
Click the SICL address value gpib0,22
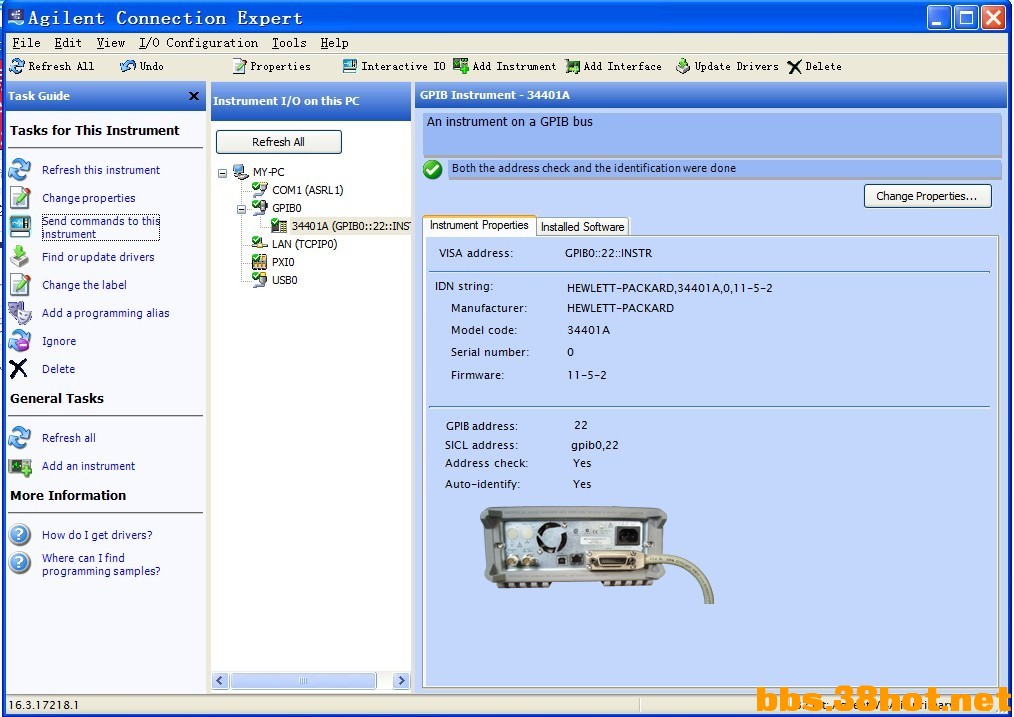coord(594,445)
